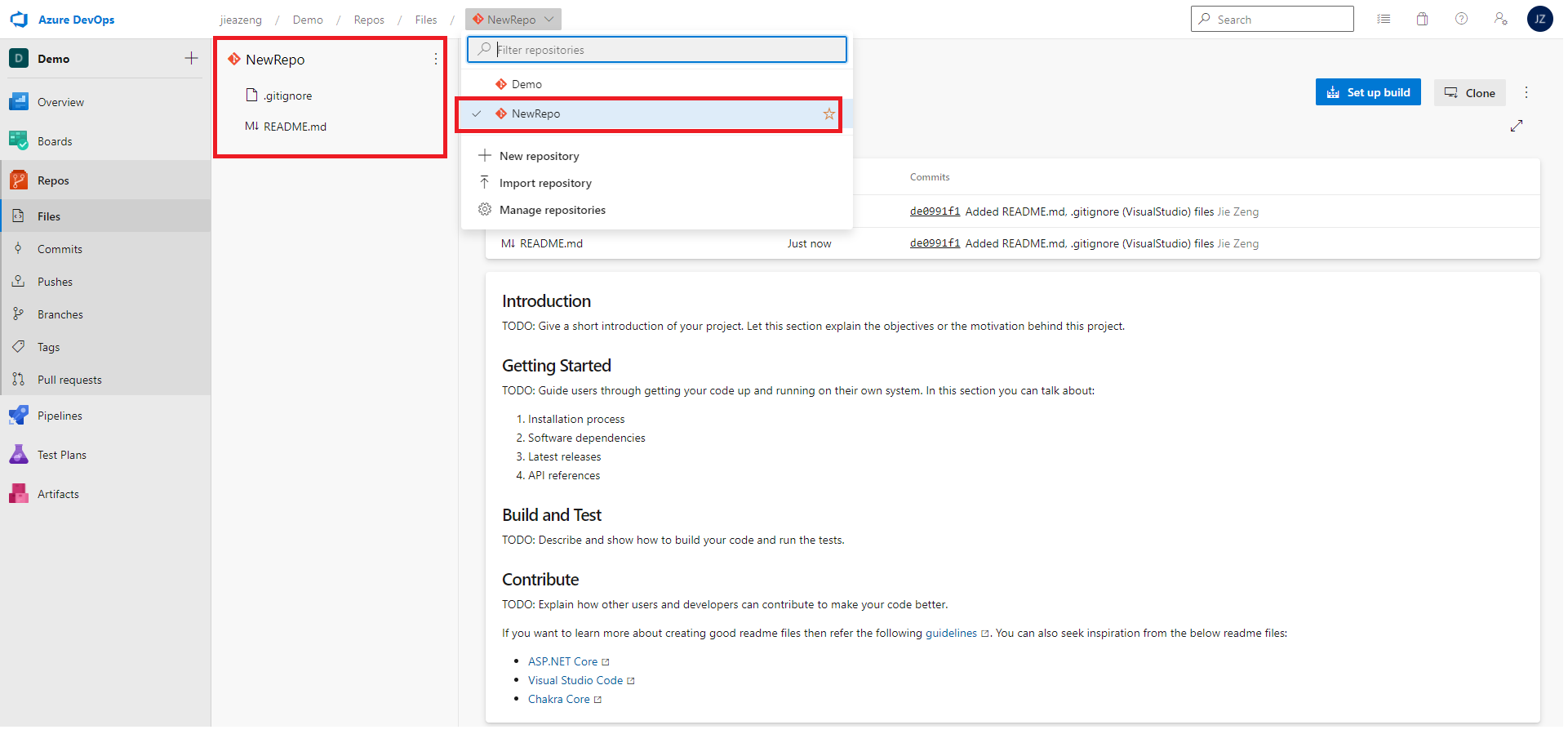Click the 'Just now' timestamp cell
This screenshot has width=1568, height=743.
click(809, 243)
